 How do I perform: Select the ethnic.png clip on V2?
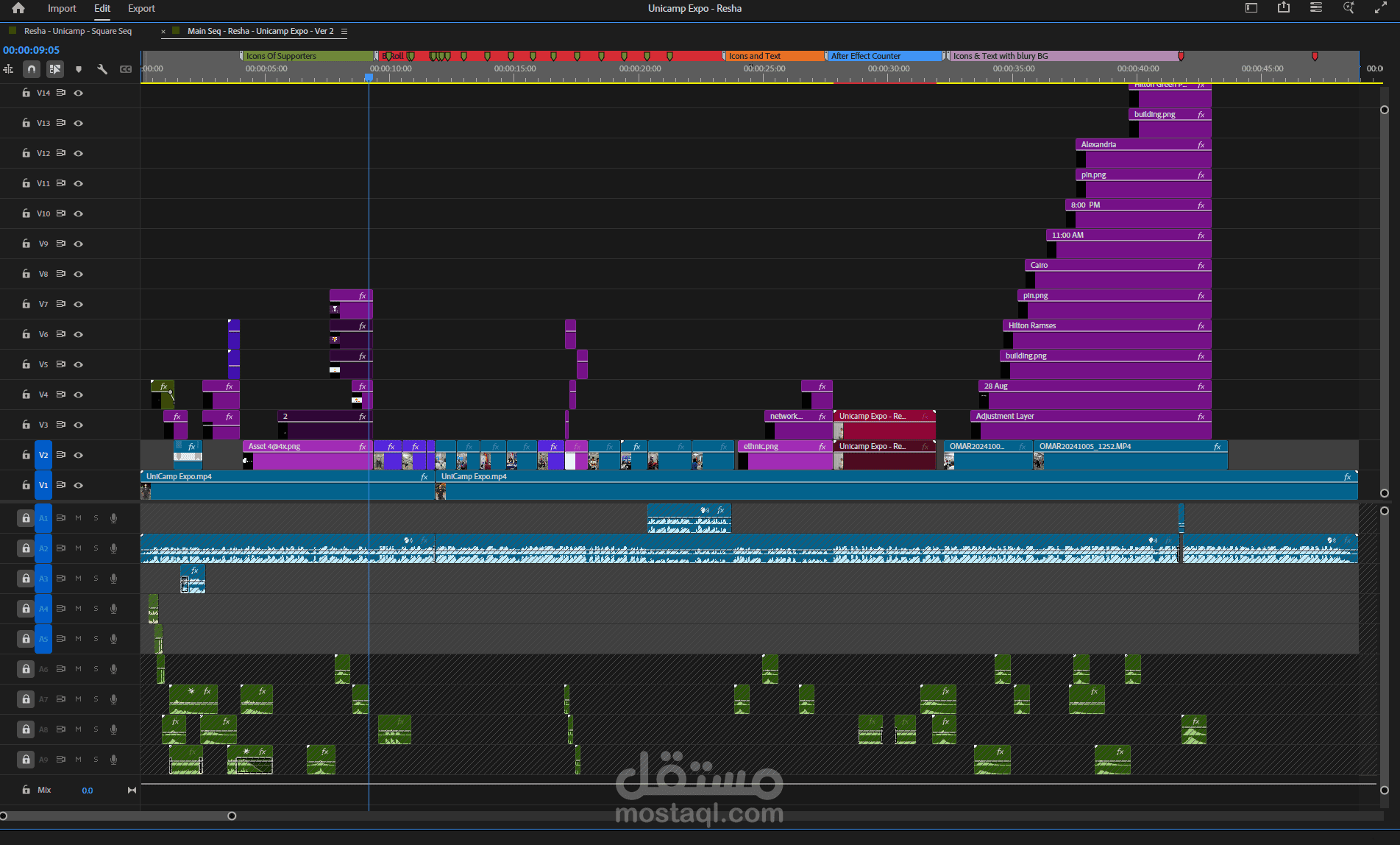(x=785, y=455)
